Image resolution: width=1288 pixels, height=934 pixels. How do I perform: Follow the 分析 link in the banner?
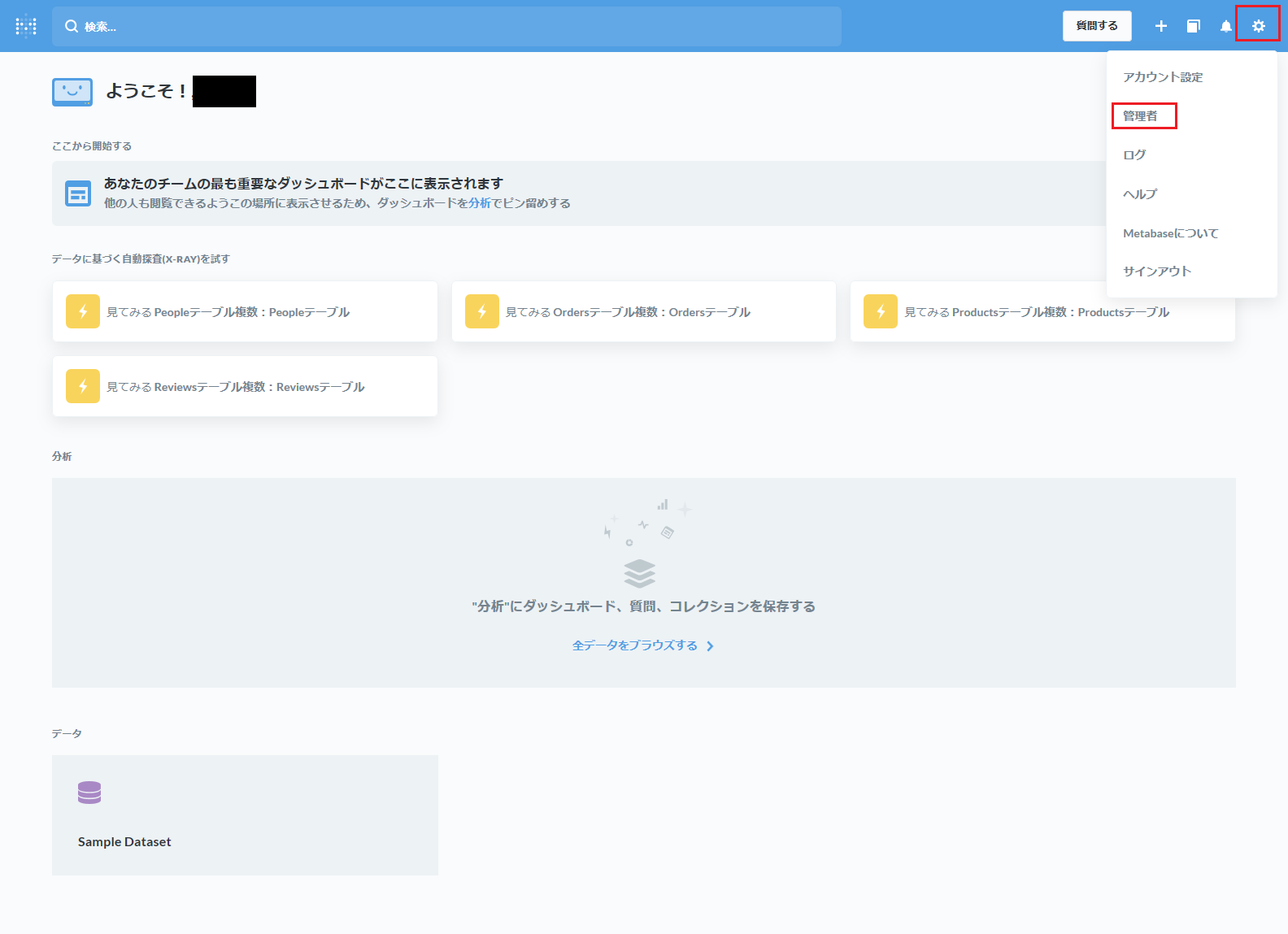click(x=480, y=203)
